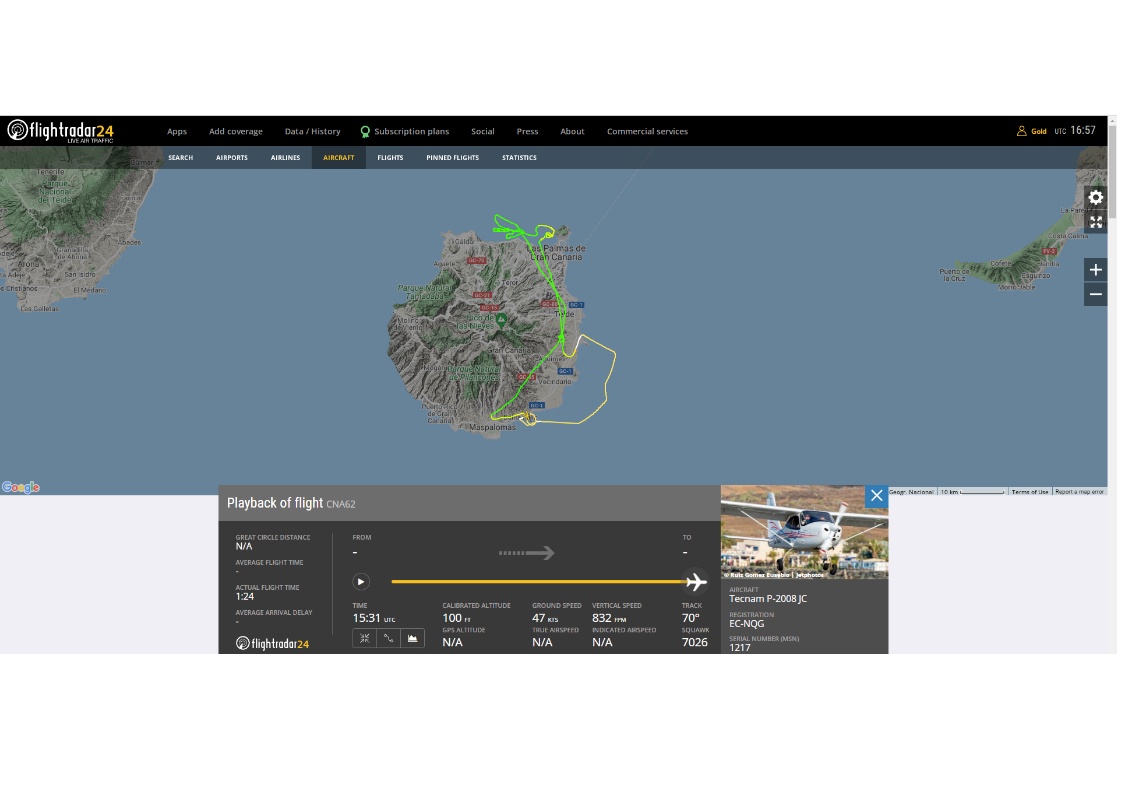Screen dimensions: 1123x794
Task: Open the Social menu
Action: pos(483,131)
